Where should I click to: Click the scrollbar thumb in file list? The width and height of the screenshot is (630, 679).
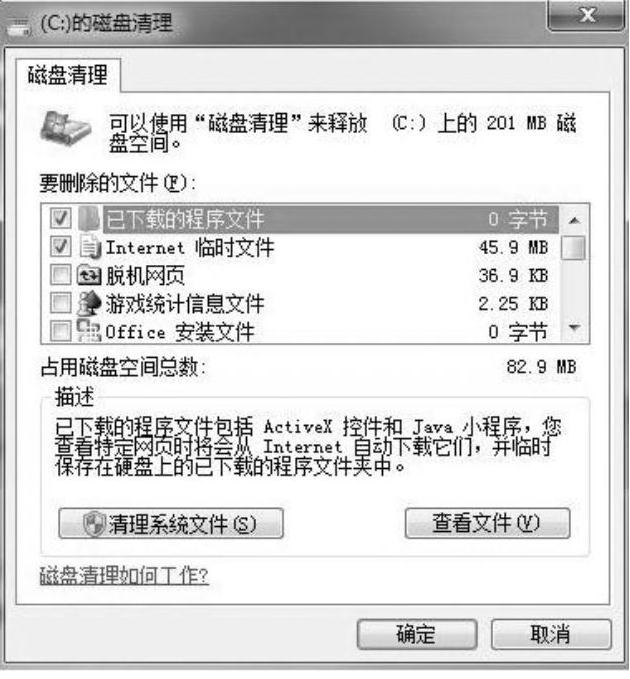(573, 248)
